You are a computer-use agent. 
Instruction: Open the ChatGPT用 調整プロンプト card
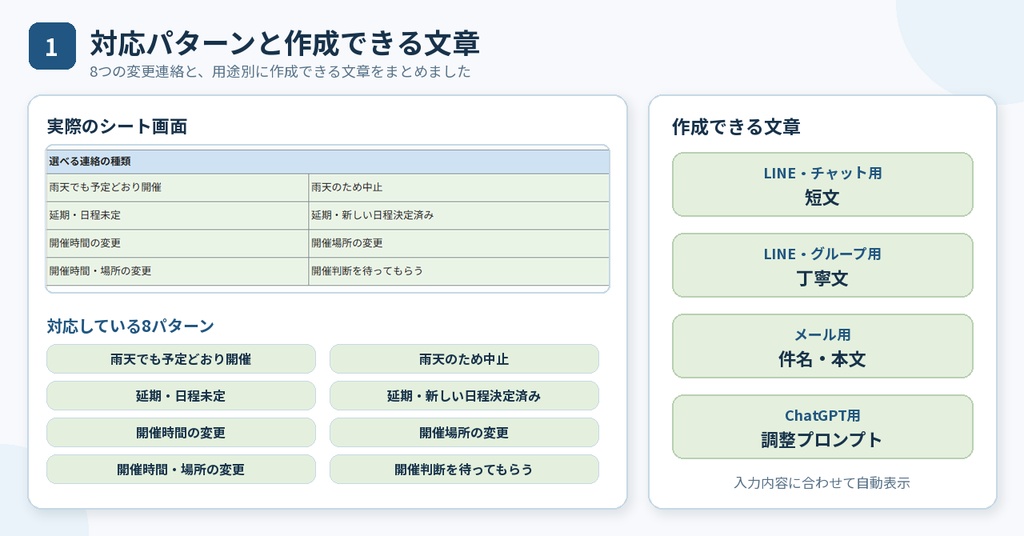823,427
